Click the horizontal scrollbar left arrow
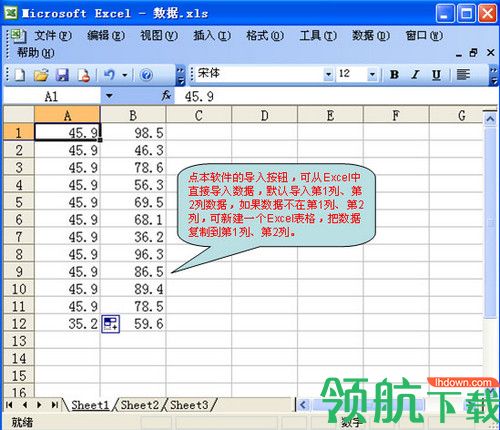 (x=303, y=405)
